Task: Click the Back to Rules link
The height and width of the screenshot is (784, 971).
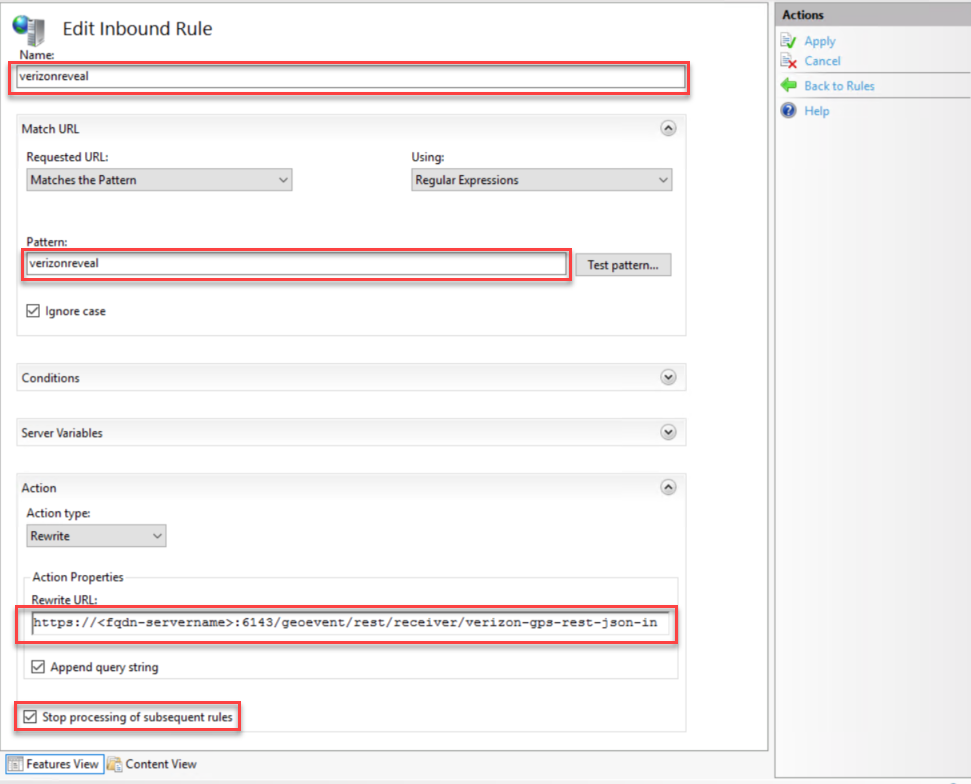Action: 839,86
